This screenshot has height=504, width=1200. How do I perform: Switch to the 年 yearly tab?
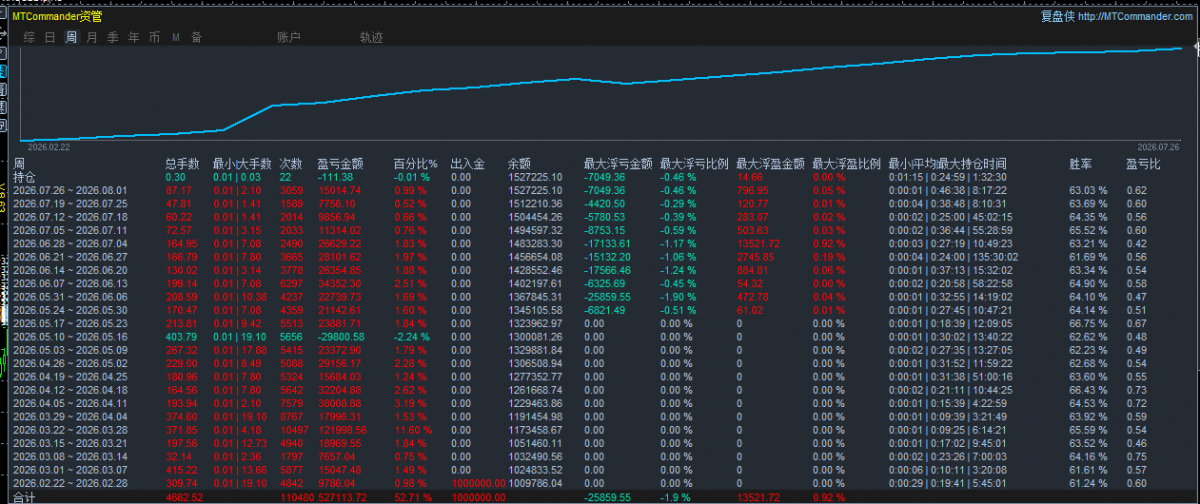click(134, 38)
